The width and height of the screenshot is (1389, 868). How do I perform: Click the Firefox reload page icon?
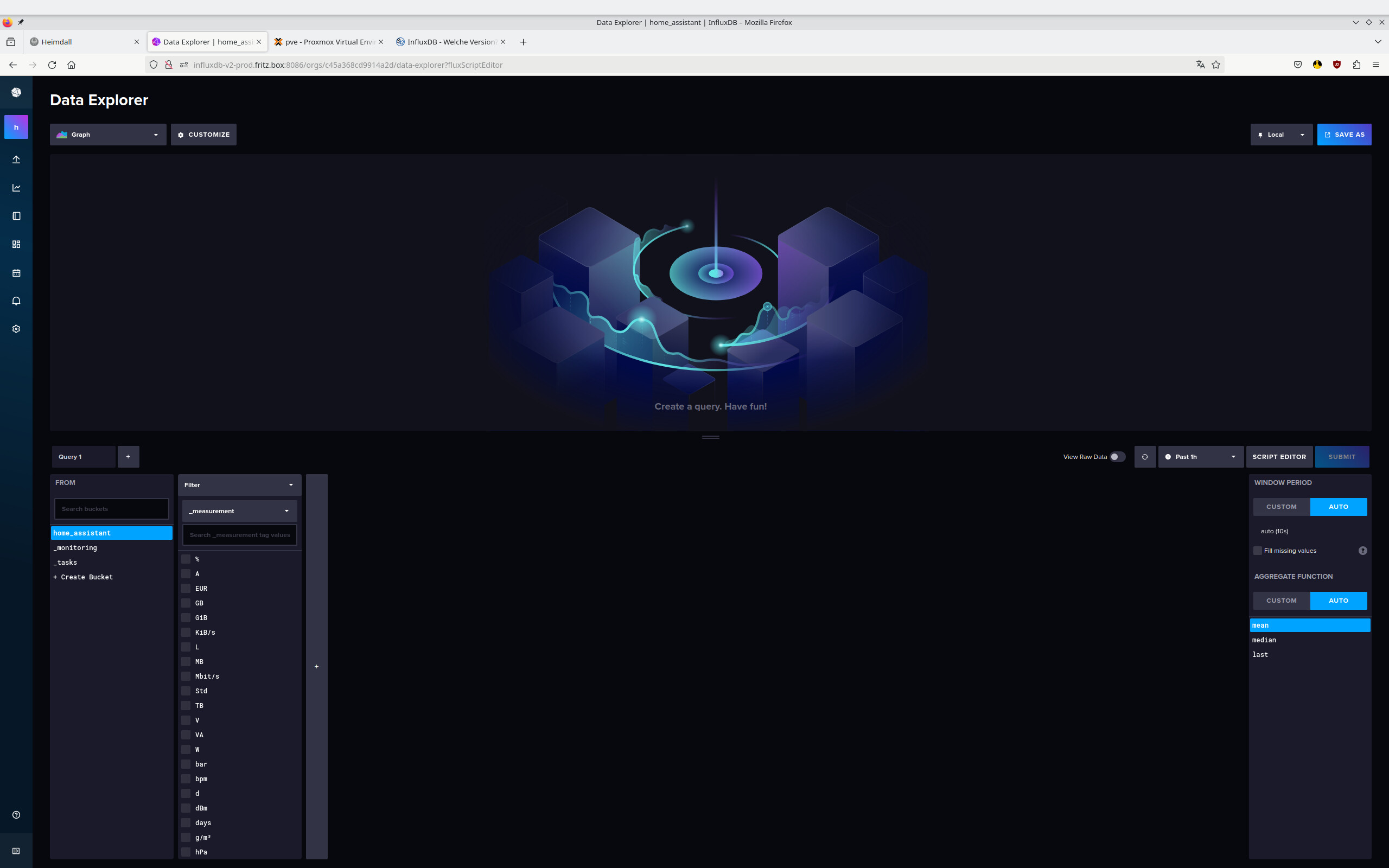click(x=52, y=65)
